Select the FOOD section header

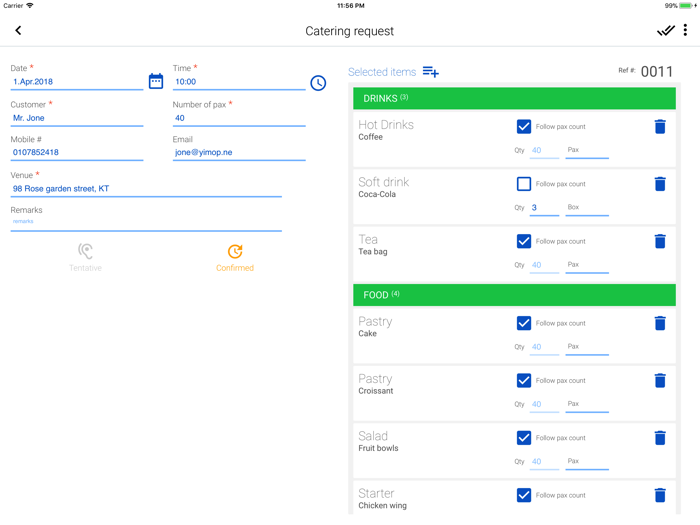[514, 295]
